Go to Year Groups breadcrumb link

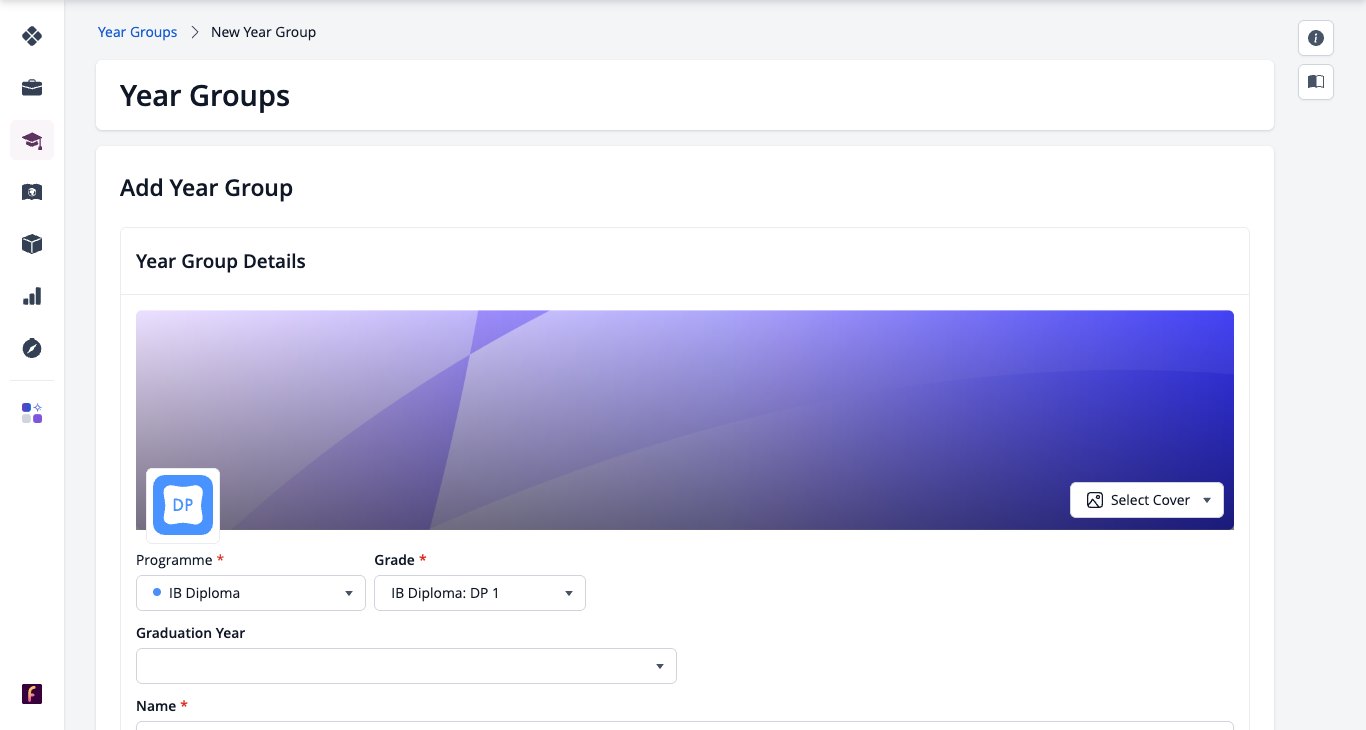point(137,32)
